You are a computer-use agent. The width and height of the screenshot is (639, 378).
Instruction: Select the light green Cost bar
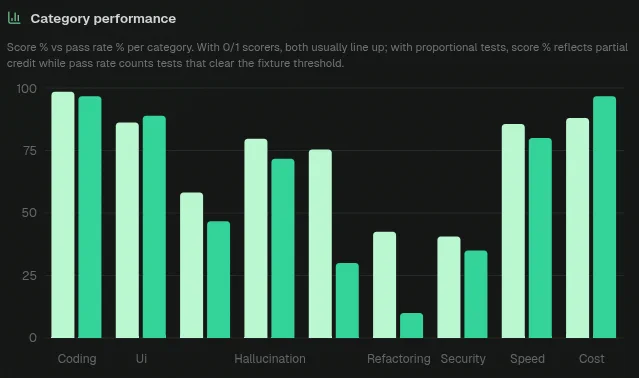point(577,228)
